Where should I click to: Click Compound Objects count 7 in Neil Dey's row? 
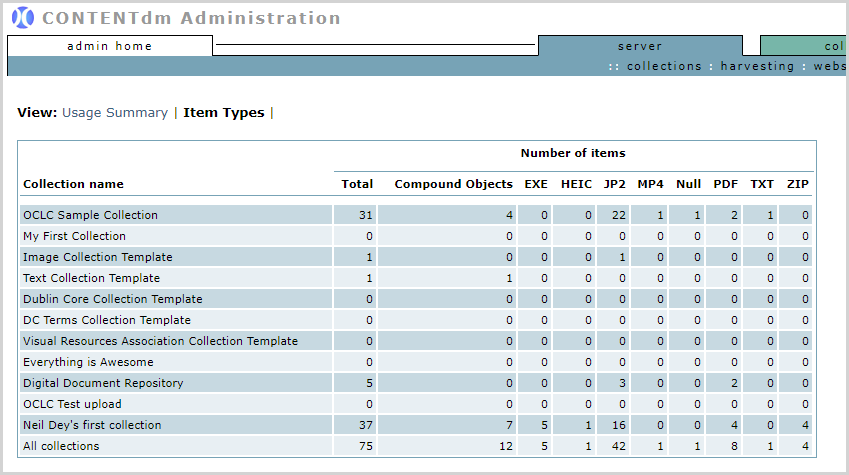click(x=509, y=425)
